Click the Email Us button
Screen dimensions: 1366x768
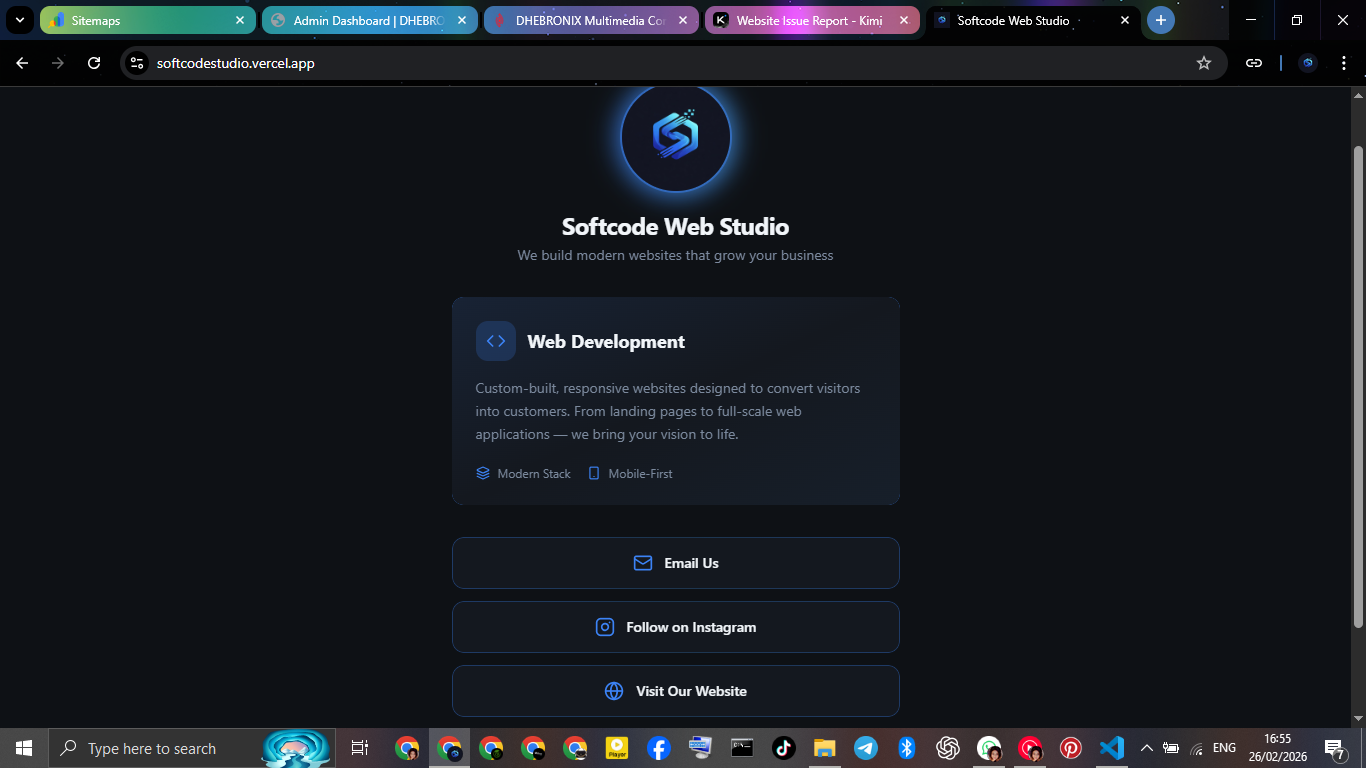click(x=676, y=562)
